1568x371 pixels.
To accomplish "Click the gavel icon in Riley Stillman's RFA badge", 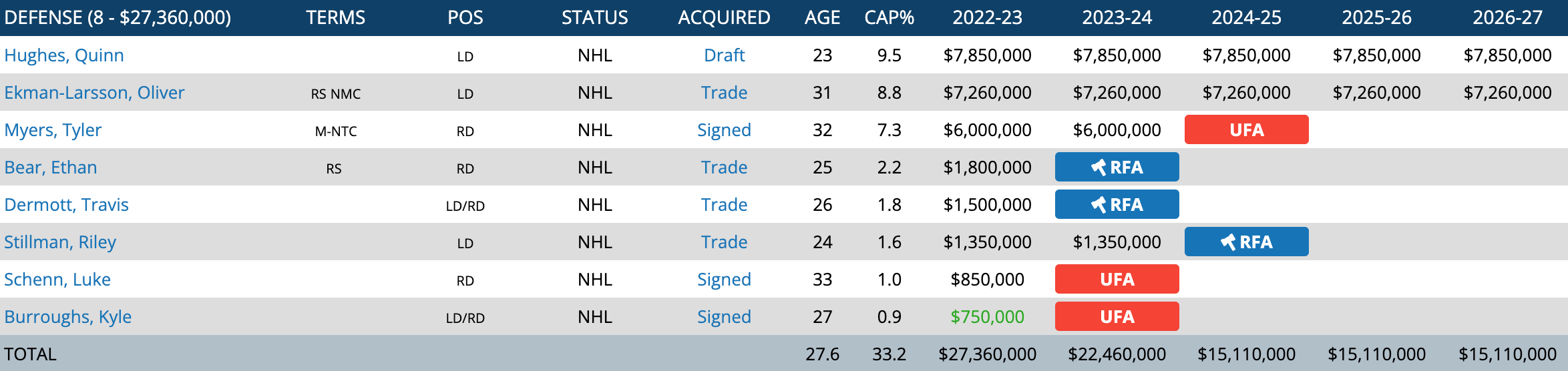I will (1228, 242).
